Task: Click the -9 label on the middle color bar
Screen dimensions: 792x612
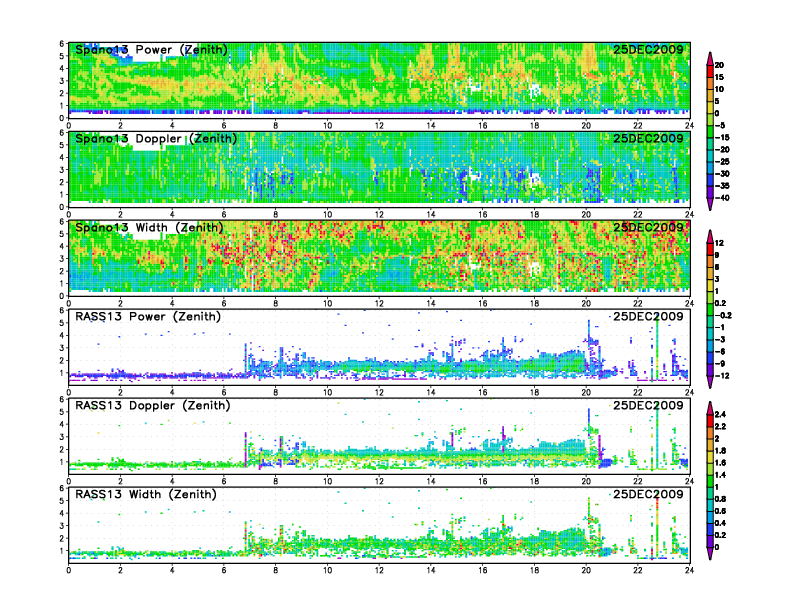Action: click(720, 364)
